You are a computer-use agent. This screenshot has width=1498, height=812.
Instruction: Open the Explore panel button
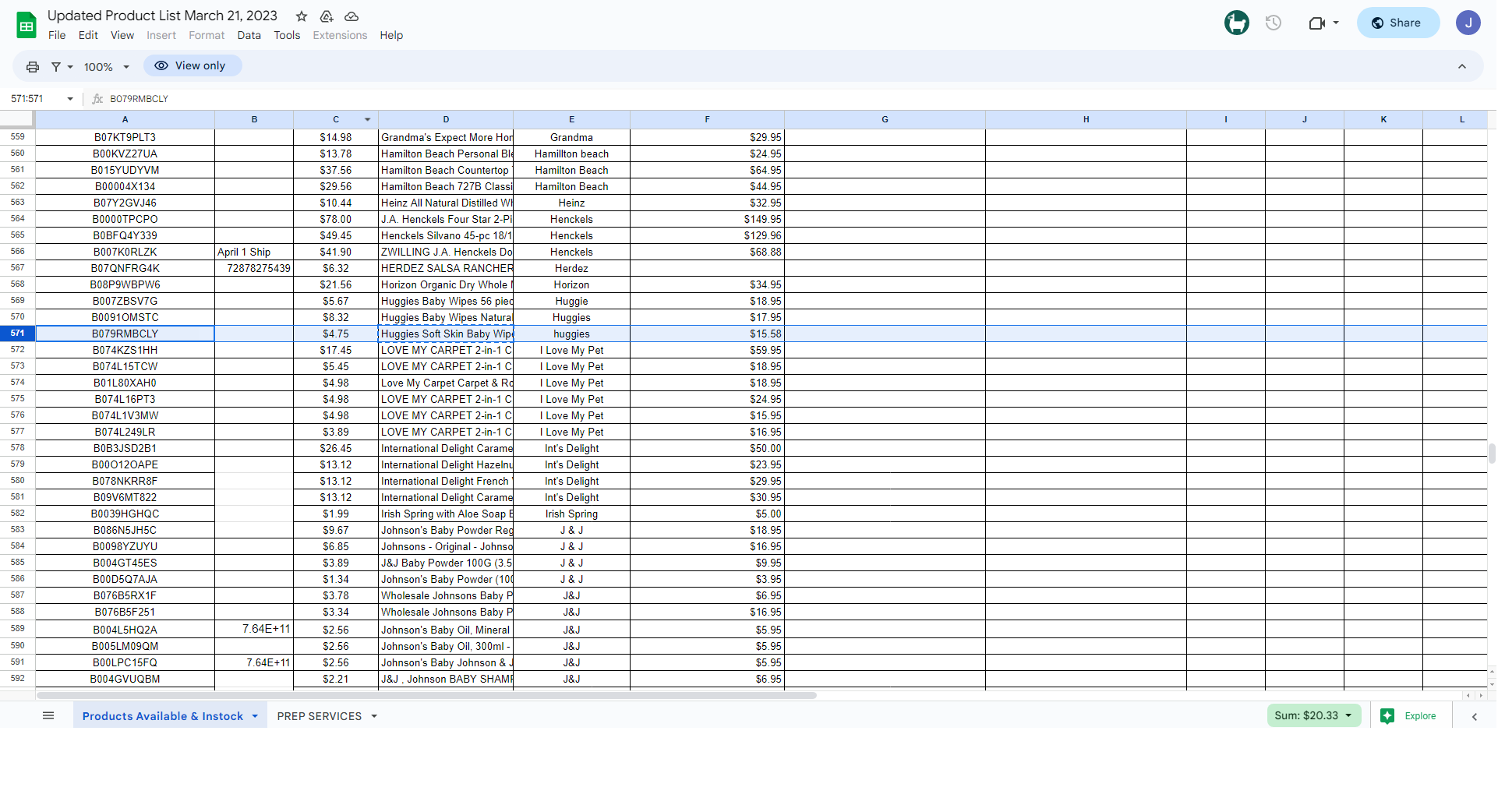[1409, 716]
